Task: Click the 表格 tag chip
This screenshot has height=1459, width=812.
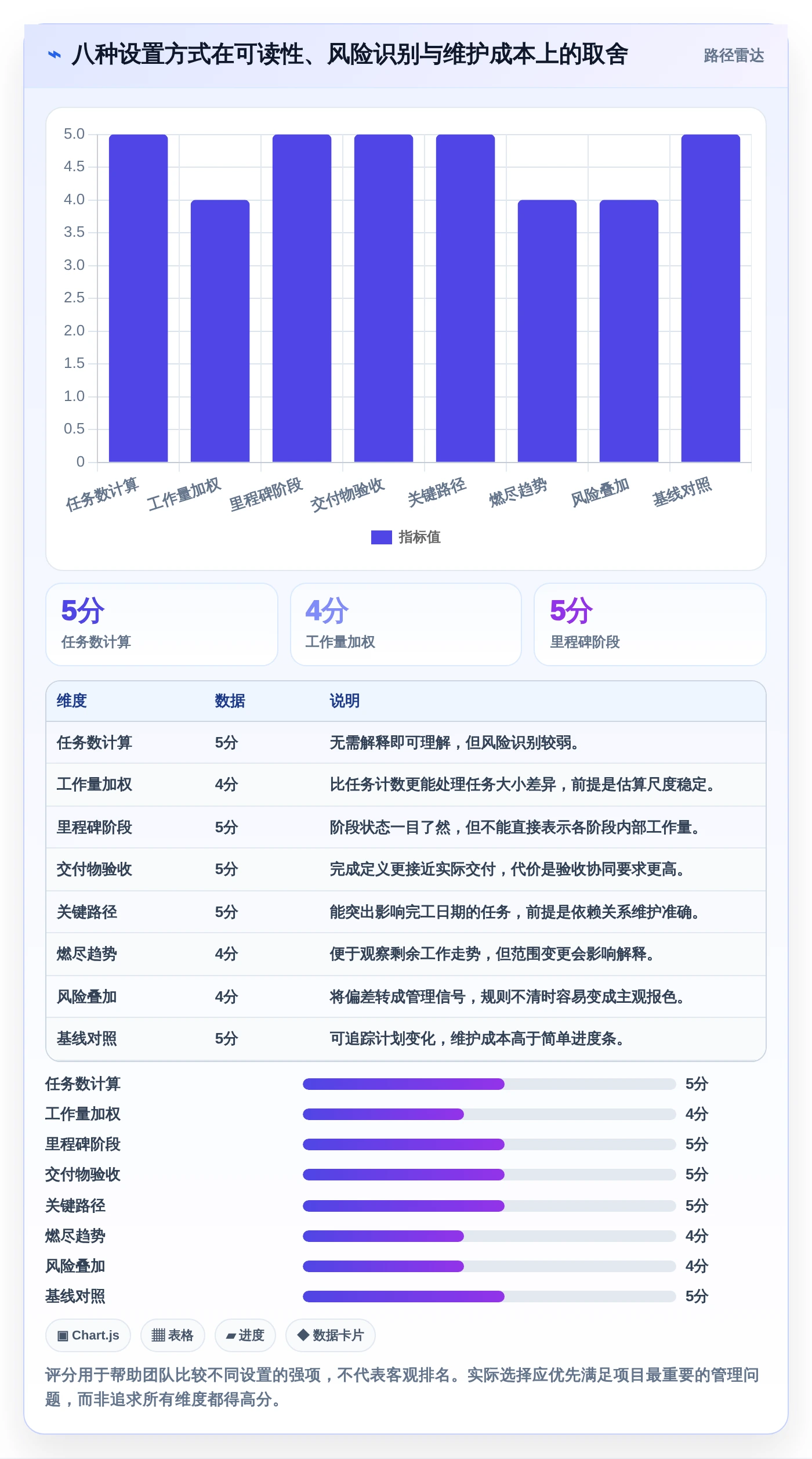Action: pyautogui.click(x=172, y=1335)
